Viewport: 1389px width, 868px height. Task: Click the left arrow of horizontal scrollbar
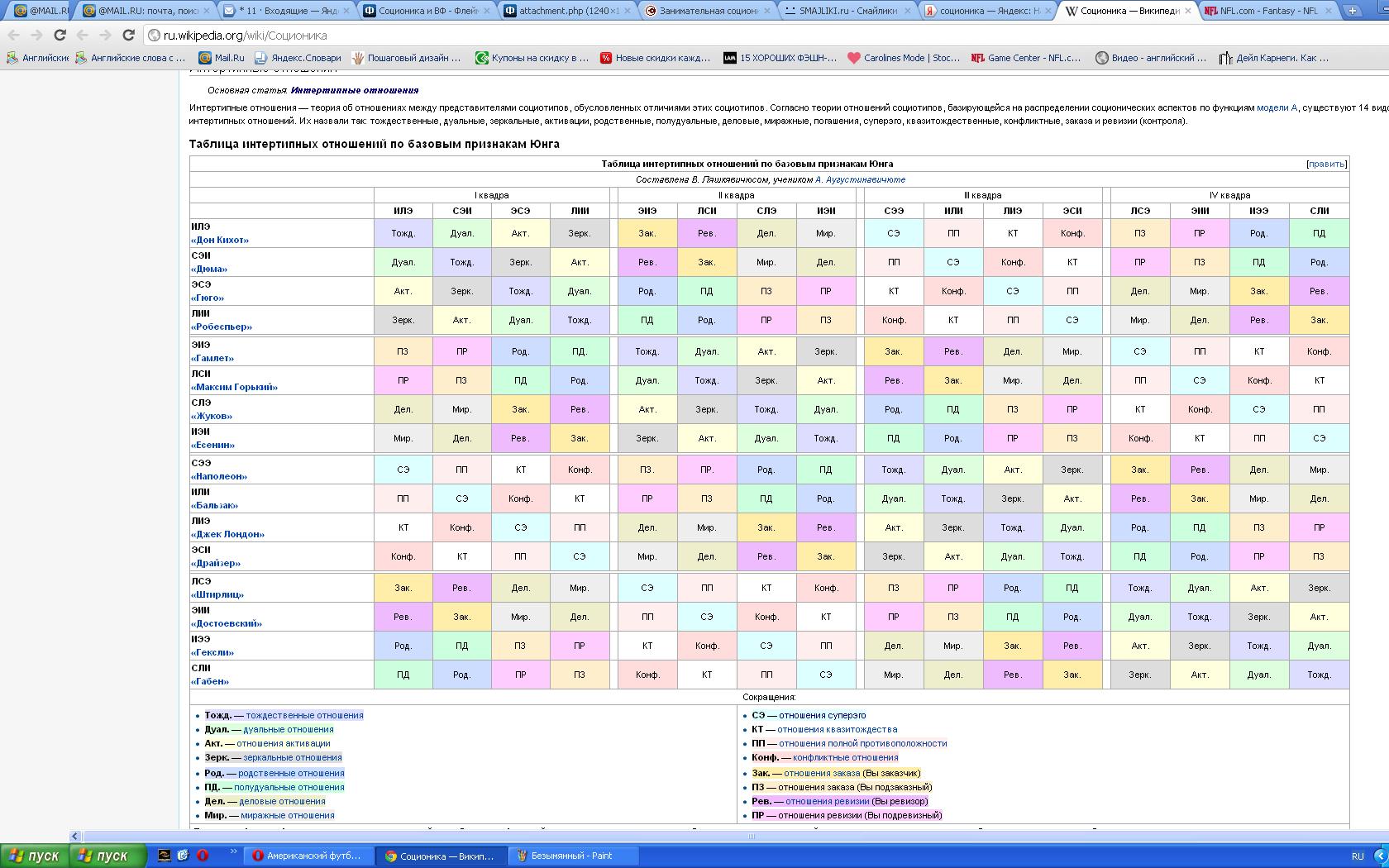(75, 836)
